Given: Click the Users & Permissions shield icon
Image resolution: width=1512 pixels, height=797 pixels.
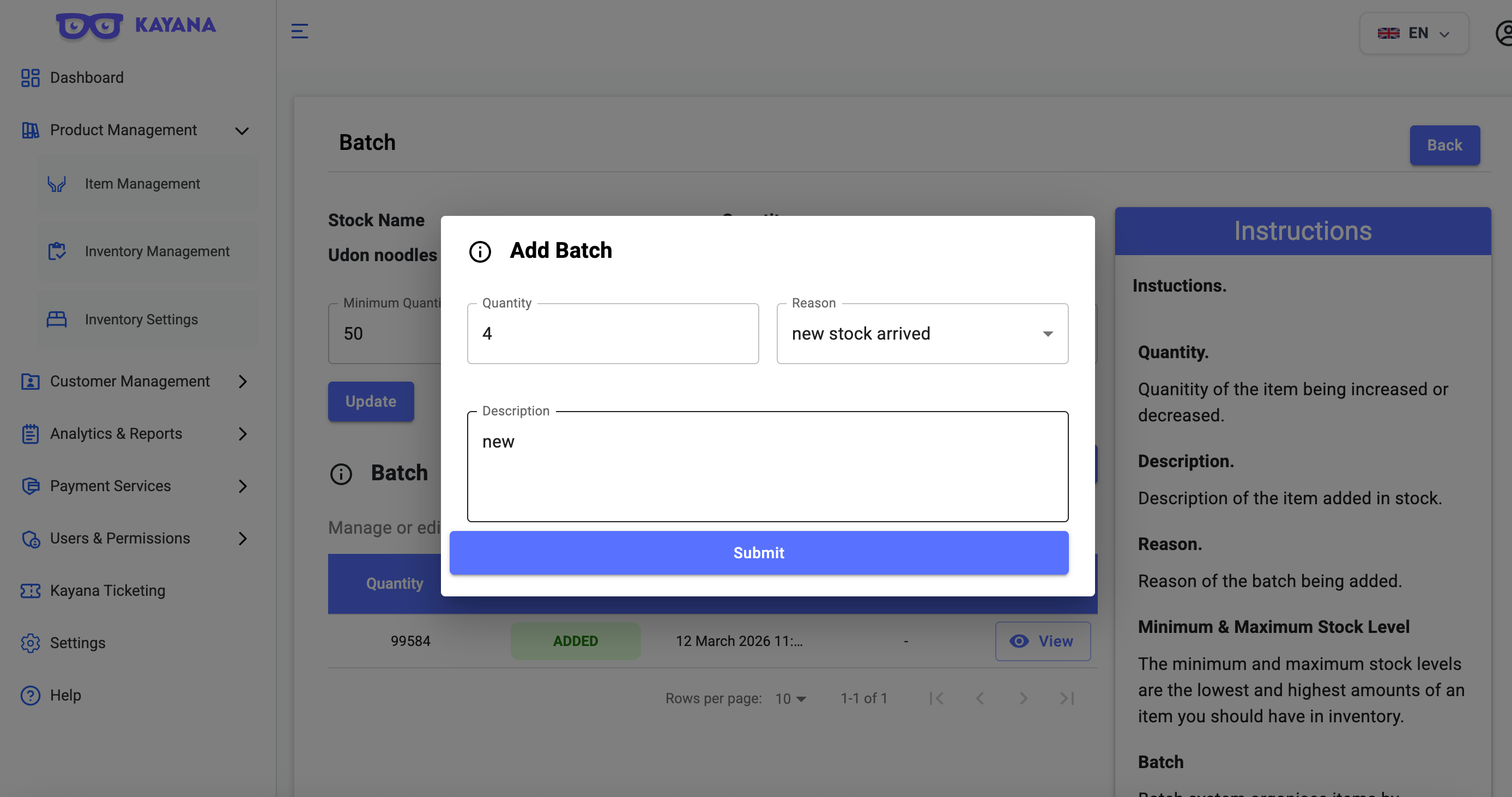Looking at the screenshot, I should [30, 538].
